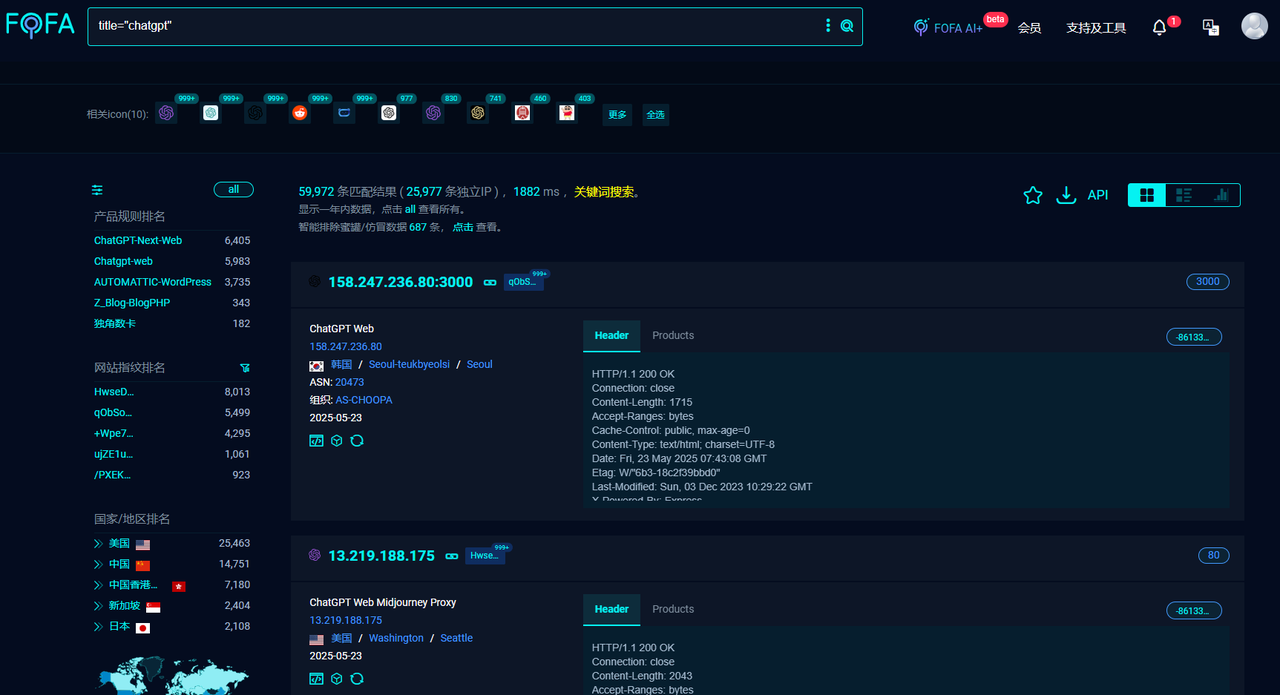Click the search magnifier icon
The height and width of the screenshot is (695, 1280).
847,26
